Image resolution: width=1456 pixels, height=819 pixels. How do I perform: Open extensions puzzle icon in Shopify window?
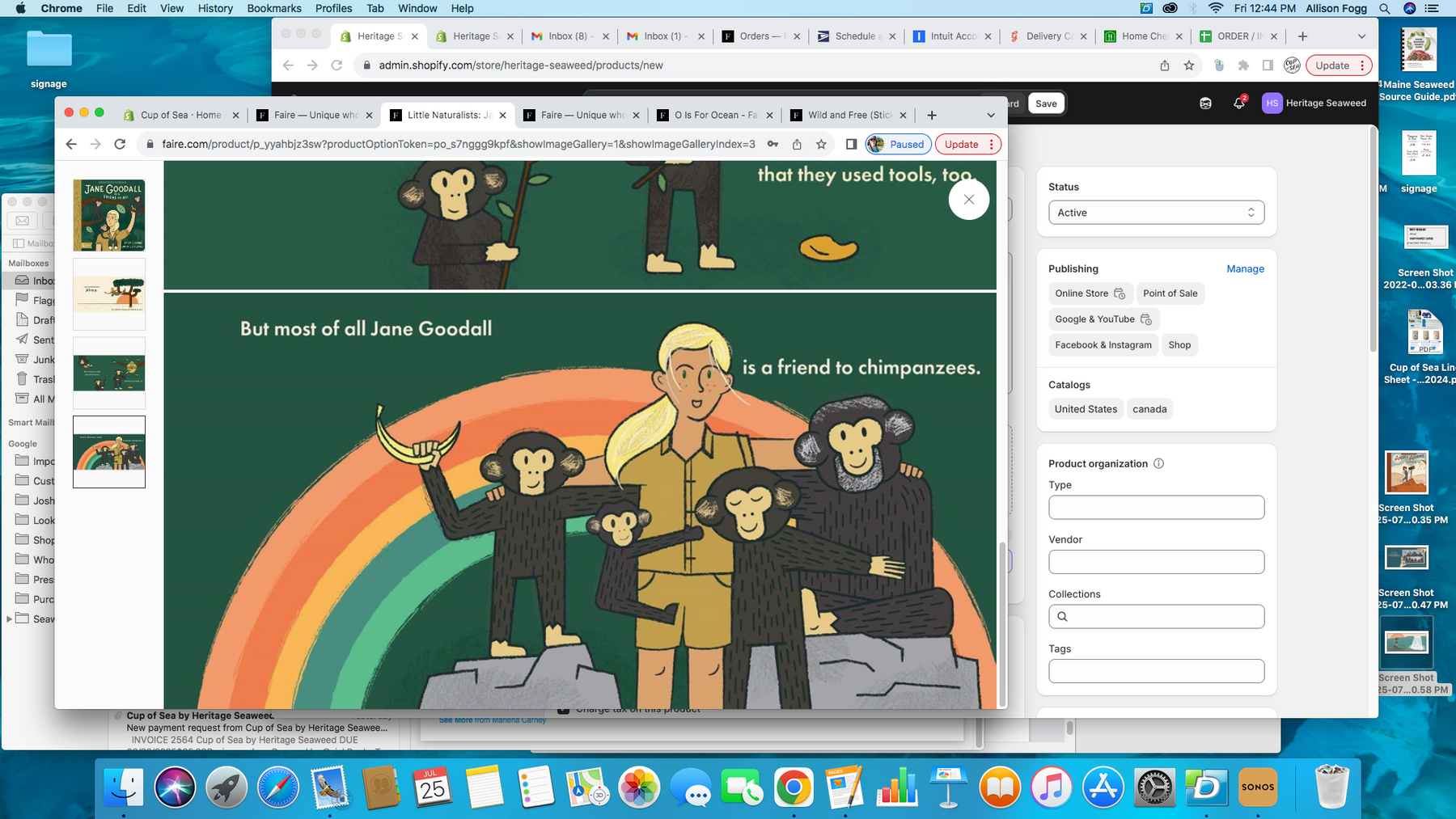(1243, 65)
